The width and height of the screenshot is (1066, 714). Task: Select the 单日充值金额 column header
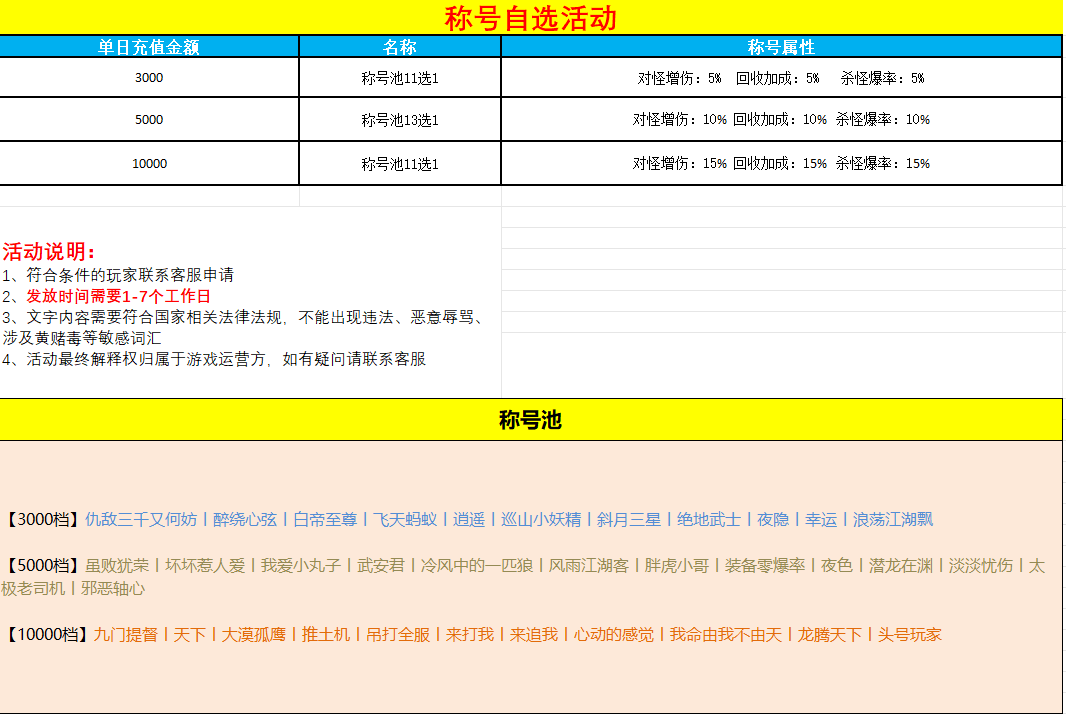click(x=149, y=47)
